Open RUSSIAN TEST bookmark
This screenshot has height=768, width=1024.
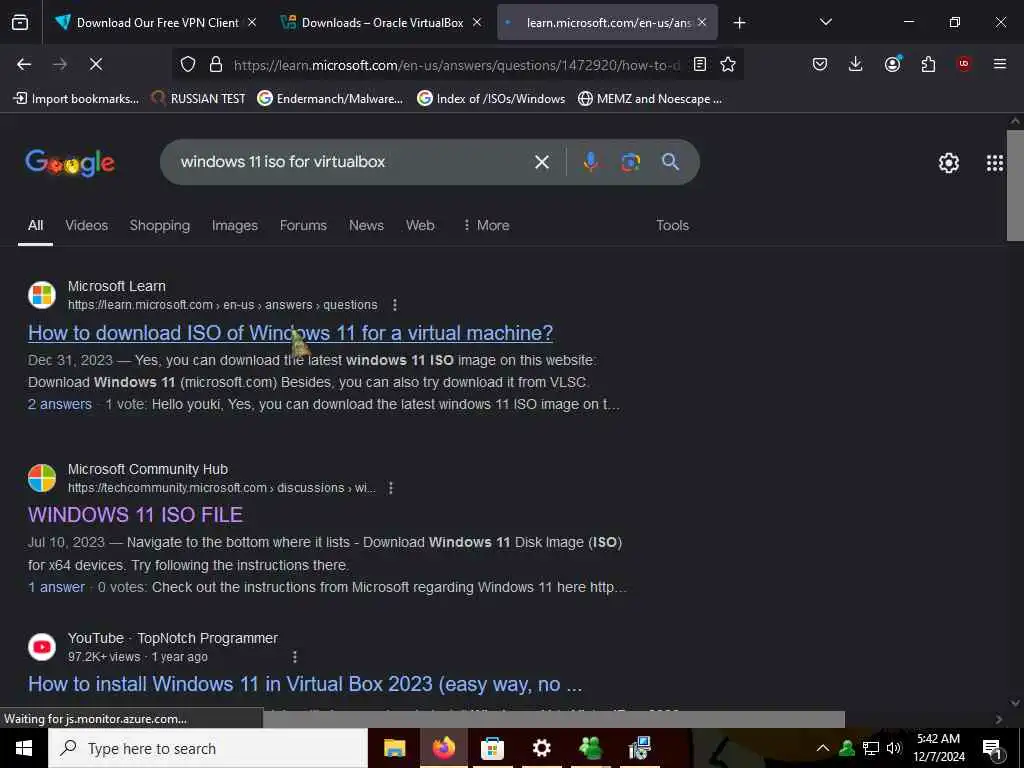[x=198, y=99]
